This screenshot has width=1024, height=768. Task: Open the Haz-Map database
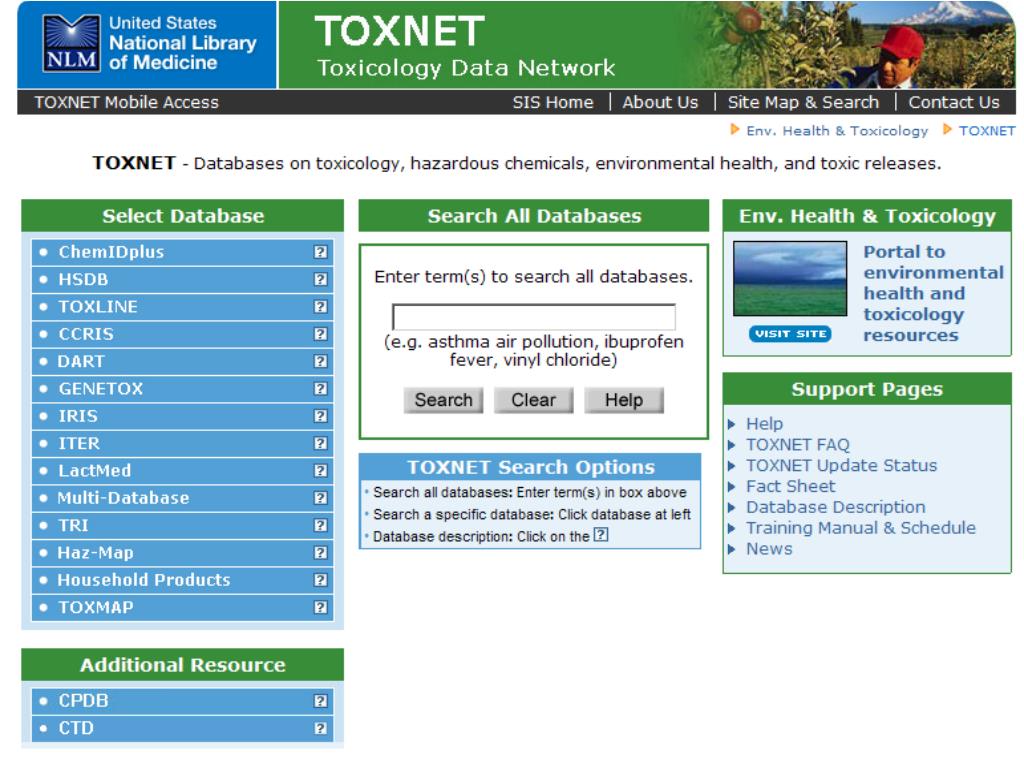coord(95,552)
